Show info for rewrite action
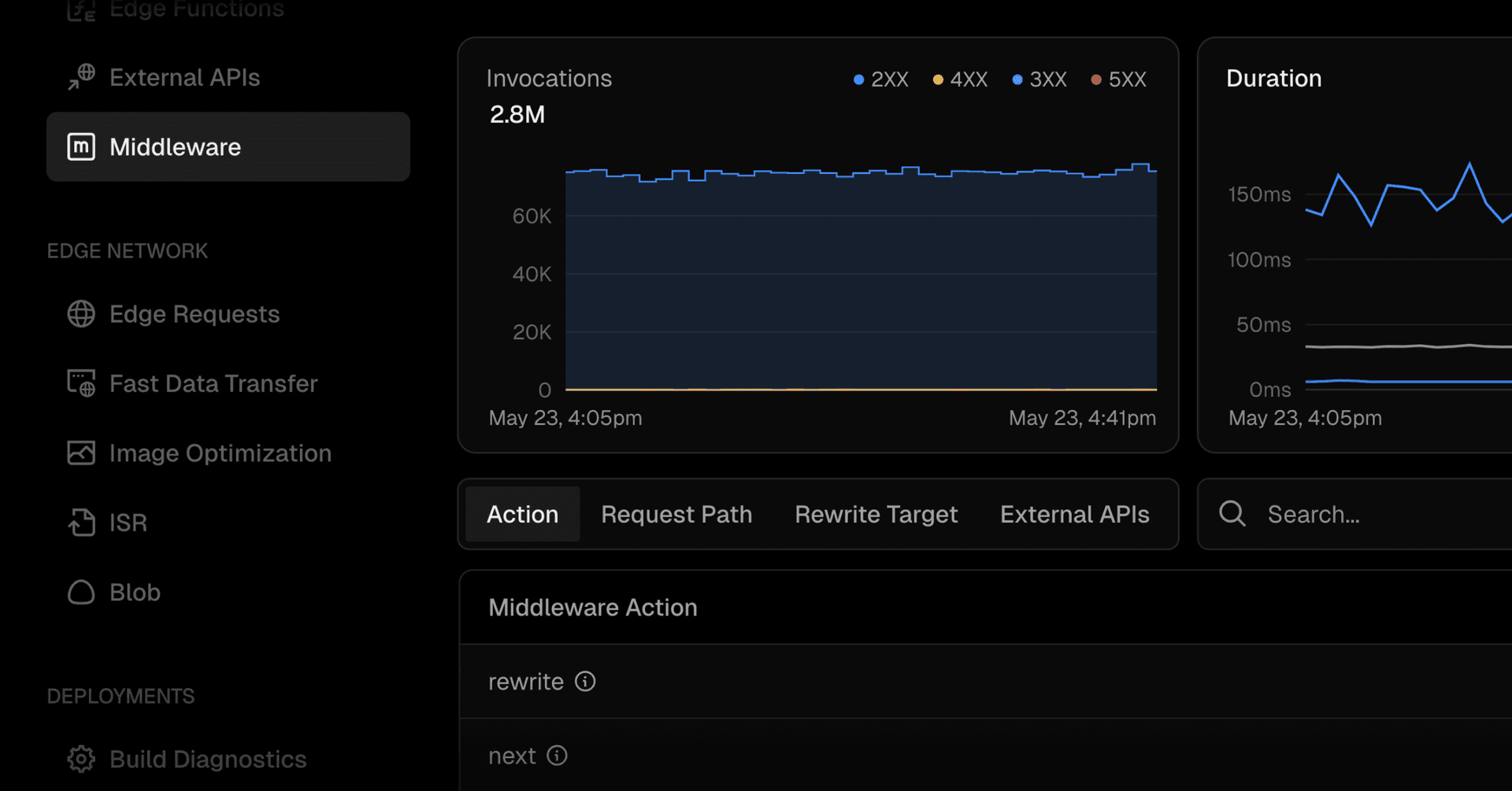 (585, 682)
